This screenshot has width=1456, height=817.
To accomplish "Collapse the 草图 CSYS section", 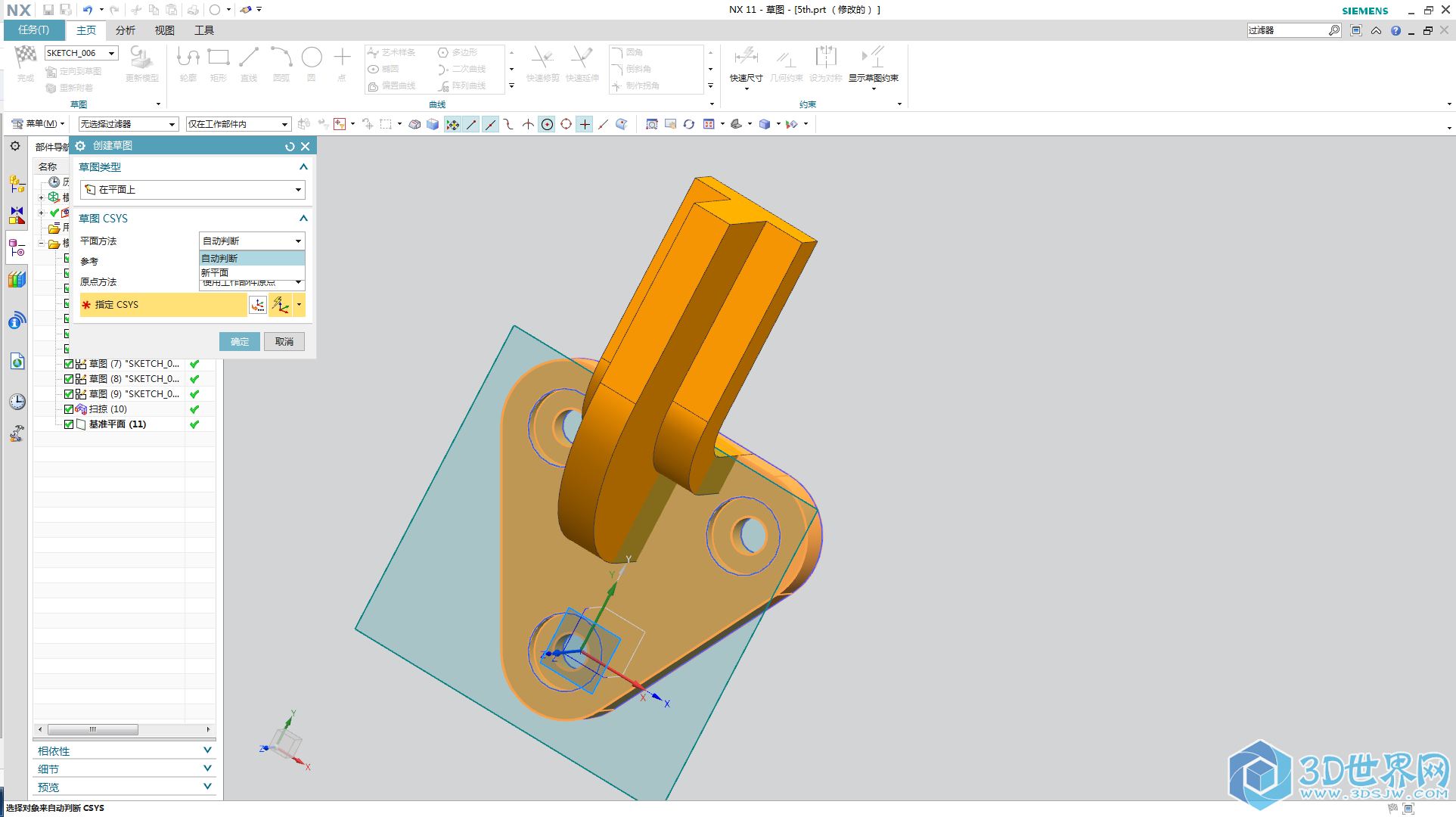I will tap(303, 219).
